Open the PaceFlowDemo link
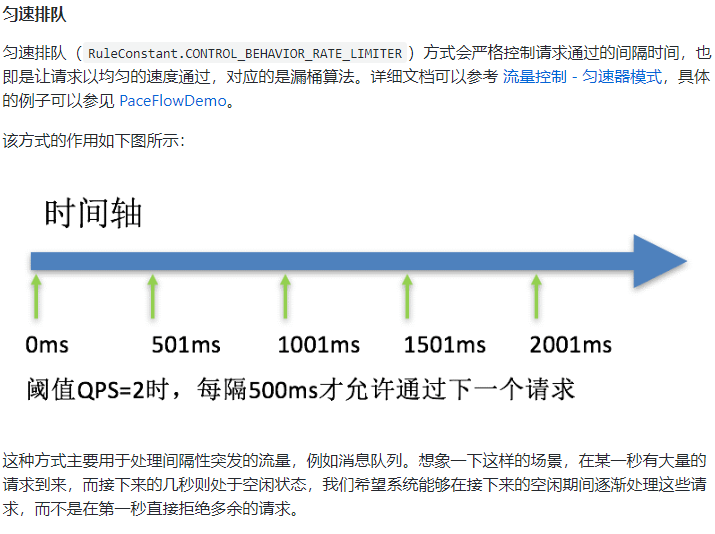Screen dimensions: 715x534 173,100
